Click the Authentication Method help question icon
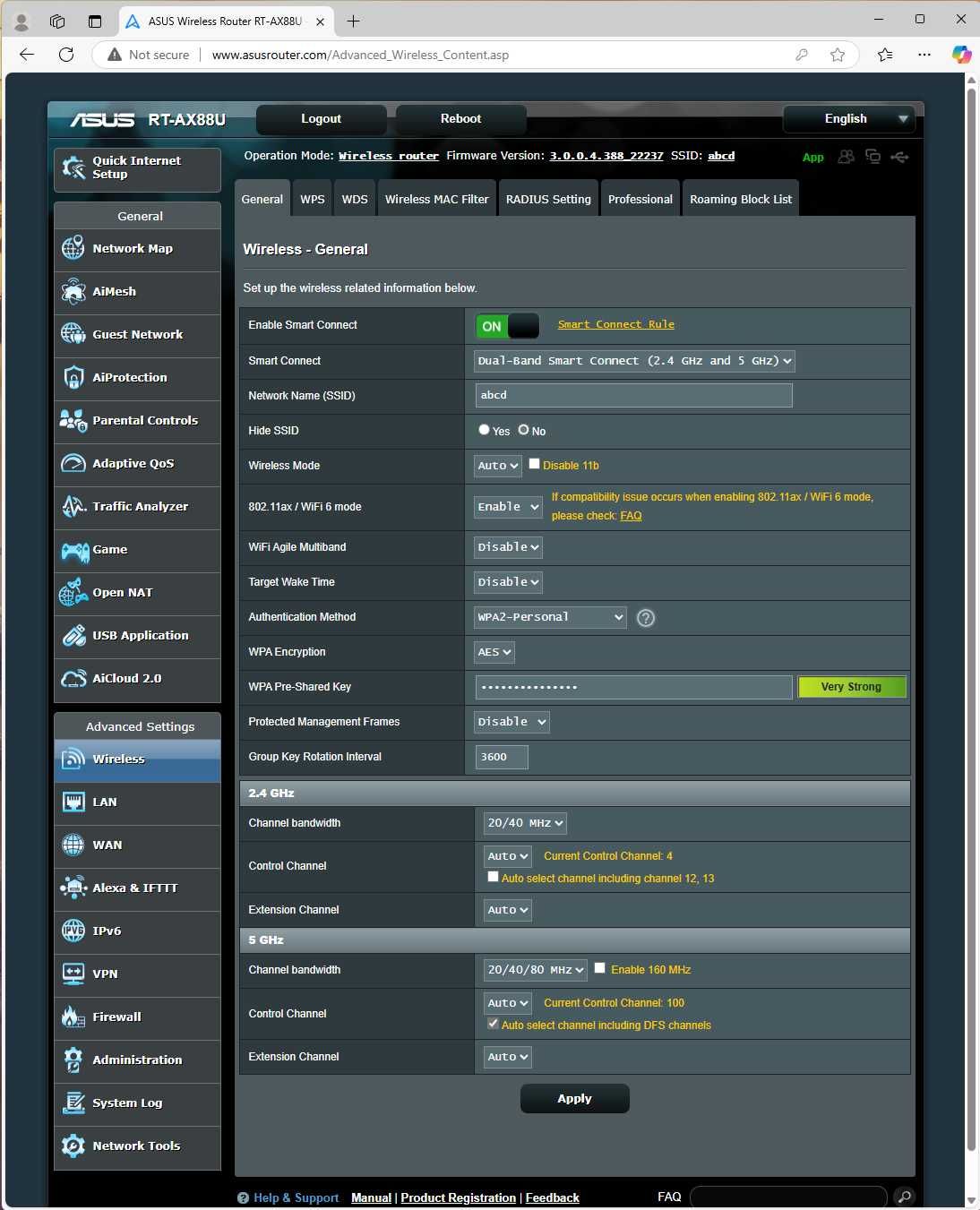This screenshot has width=980, height=1210. tap(645, 618)
